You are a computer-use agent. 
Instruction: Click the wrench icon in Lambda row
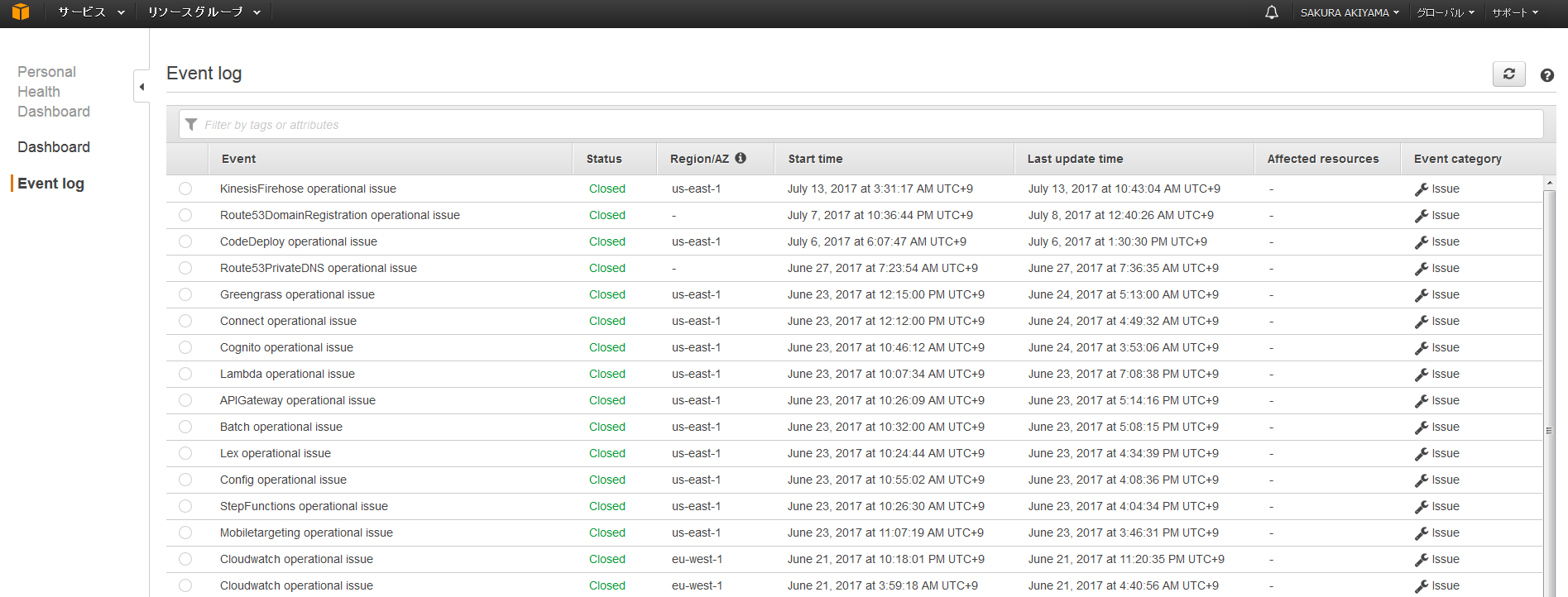pos(1421,375)
